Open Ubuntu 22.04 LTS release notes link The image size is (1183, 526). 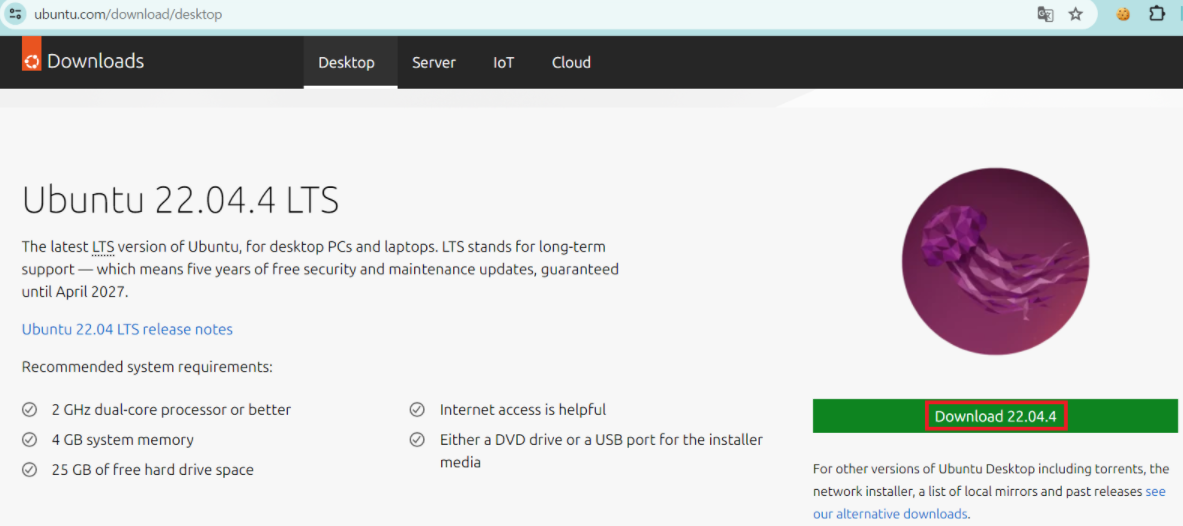128,329
